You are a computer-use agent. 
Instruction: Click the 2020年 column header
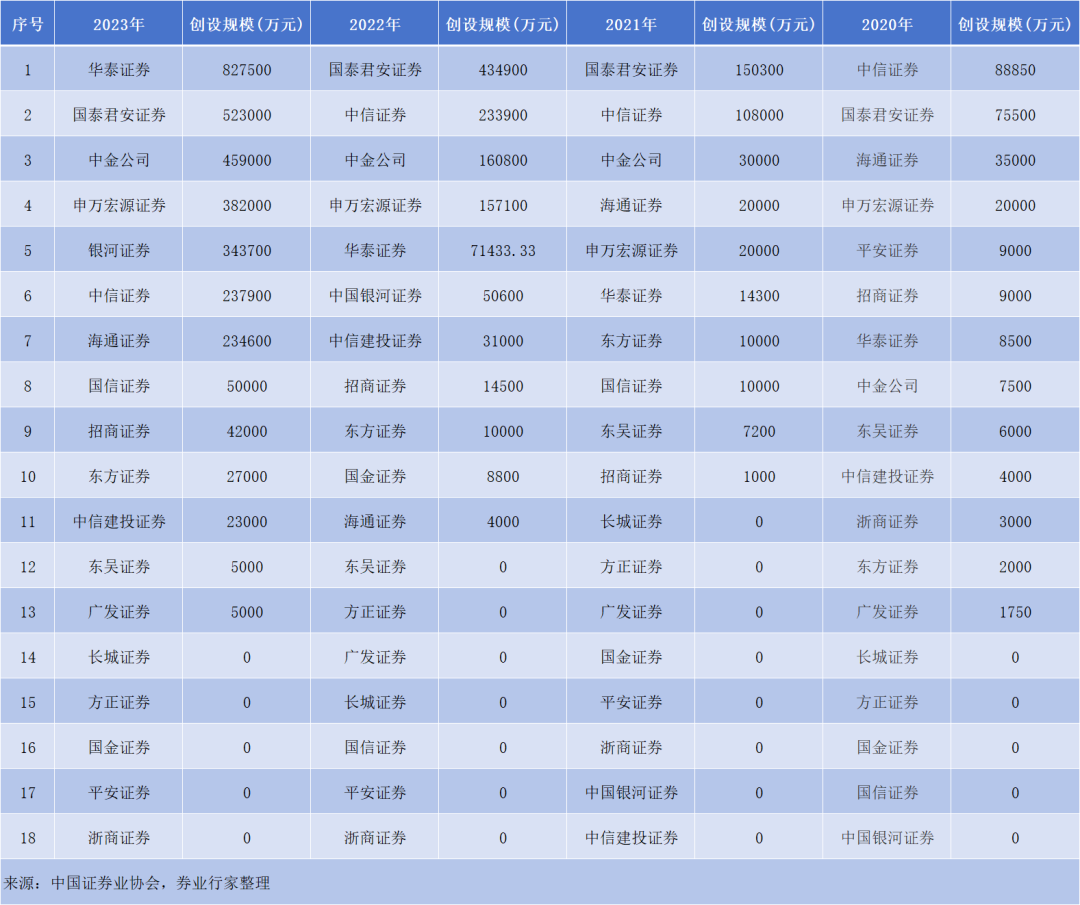887,25
